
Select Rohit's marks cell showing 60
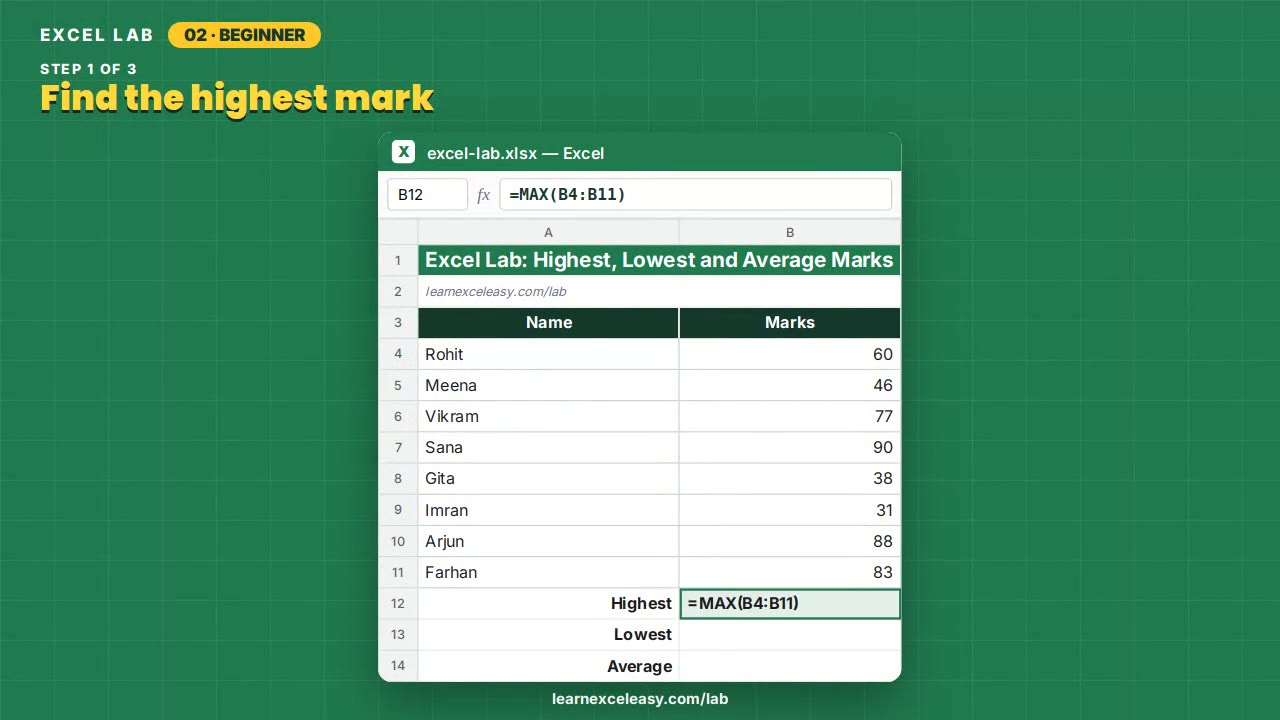pyautogui.click(x=790, y=354)
